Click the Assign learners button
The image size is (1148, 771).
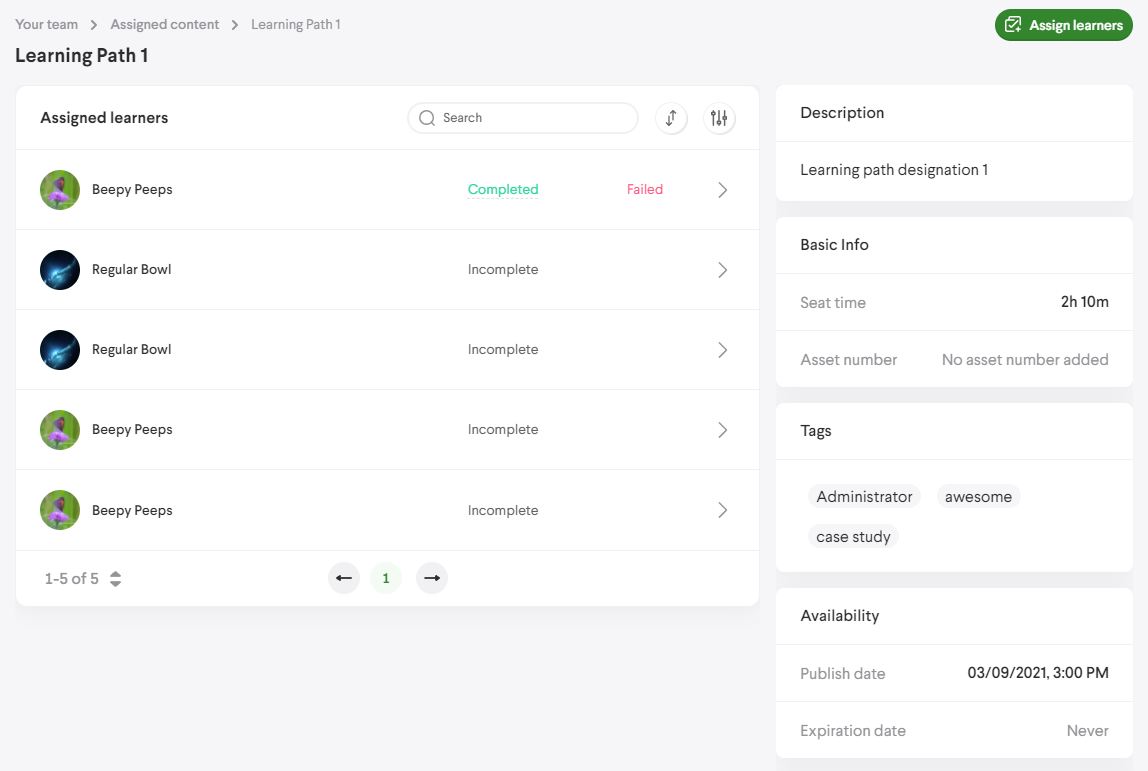click(1063, 25)
